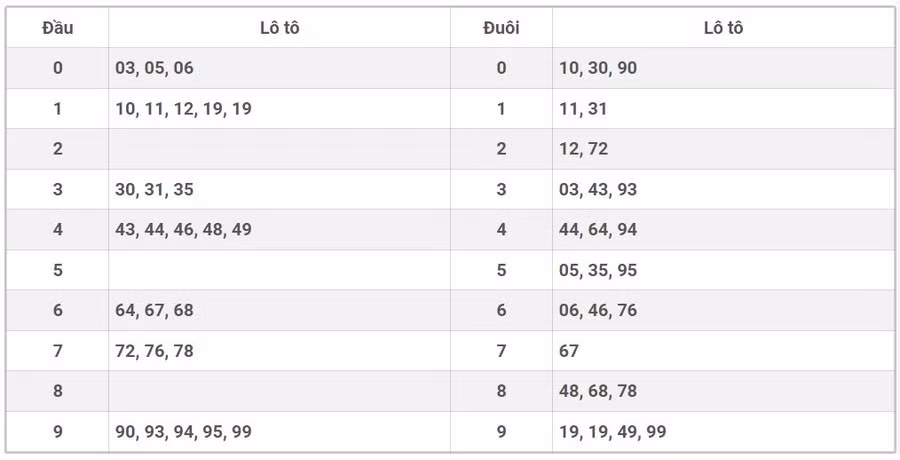
Task: Select the cell showing "11, 31"
Action: 583,109
